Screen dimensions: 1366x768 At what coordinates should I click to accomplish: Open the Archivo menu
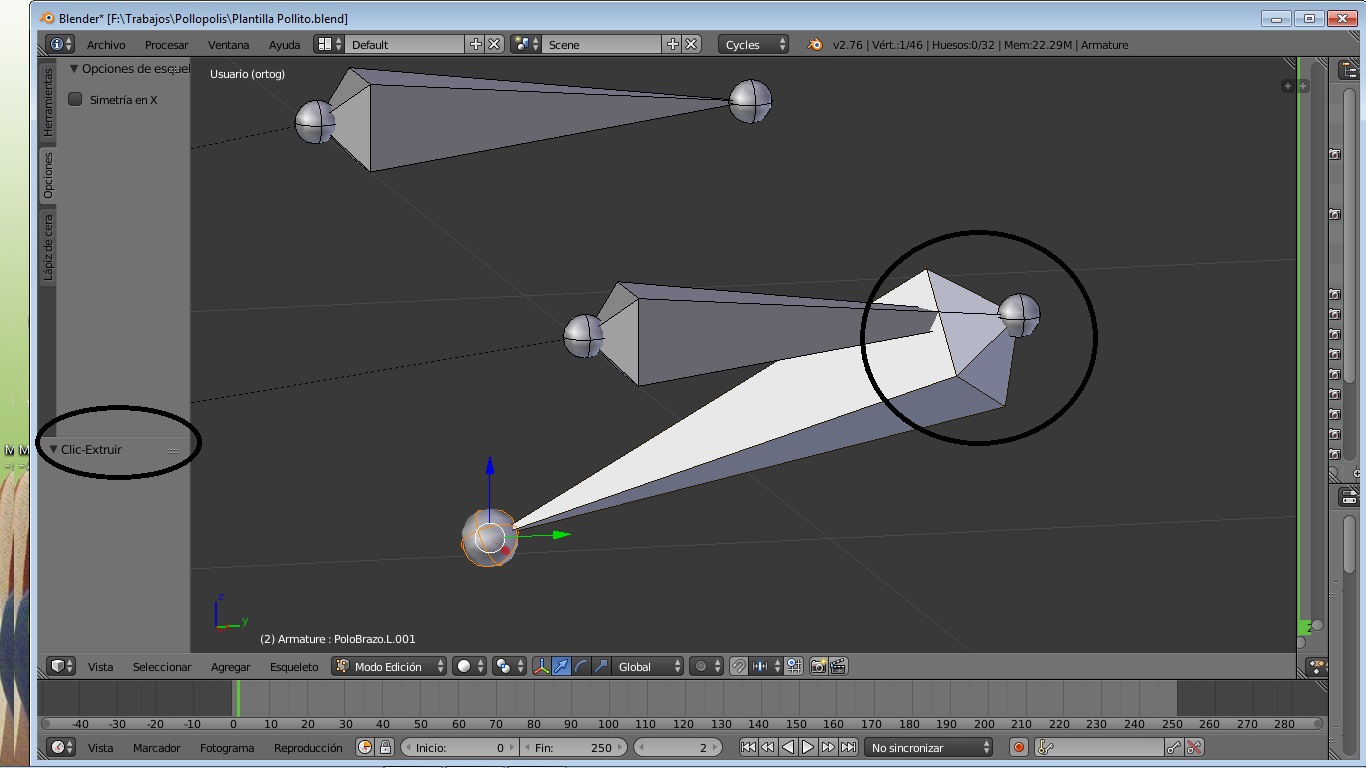click(106, 44)
